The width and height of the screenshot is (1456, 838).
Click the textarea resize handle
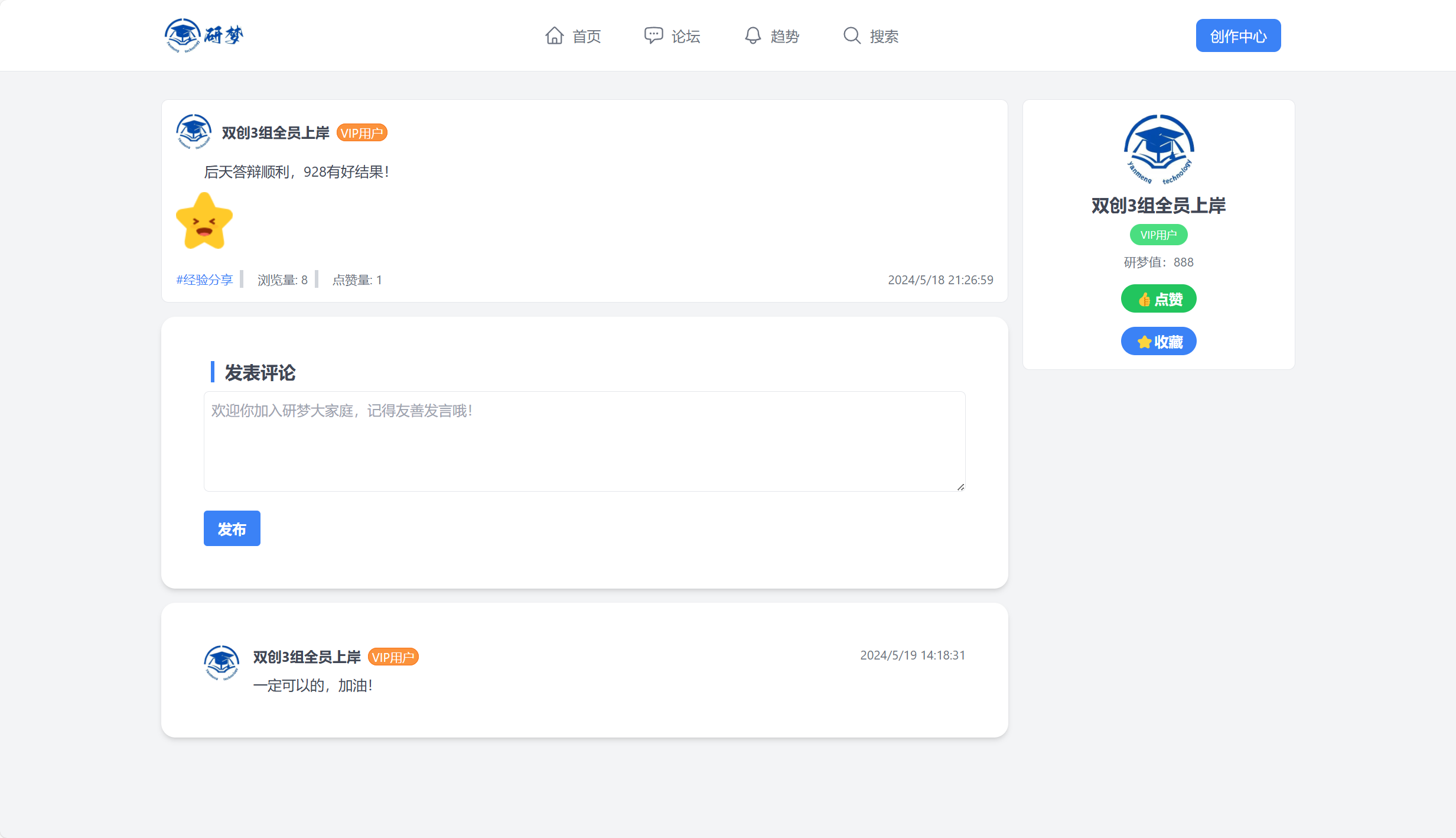tap(960, 486)
